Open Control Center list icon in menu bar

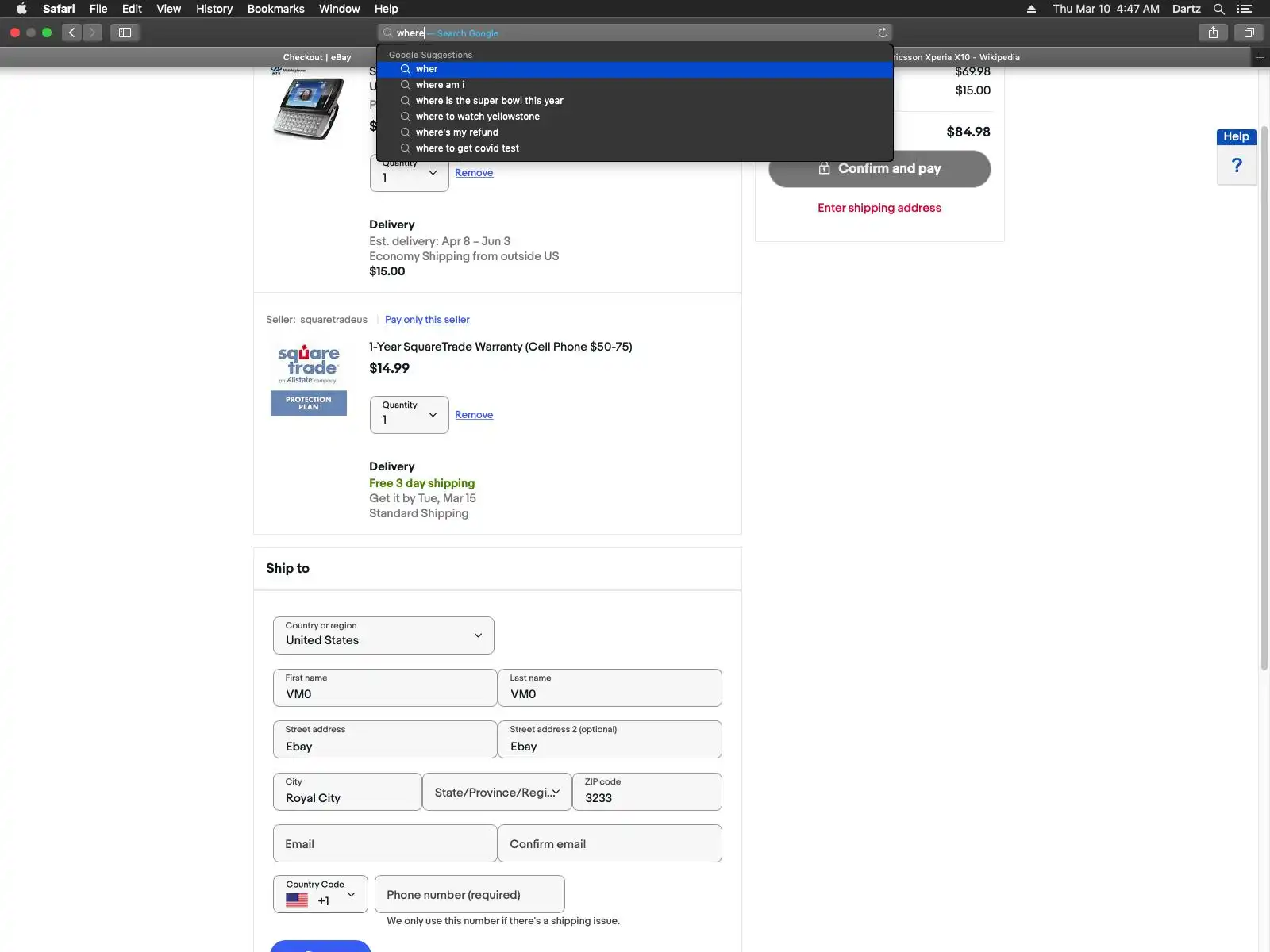[1245, 9]
